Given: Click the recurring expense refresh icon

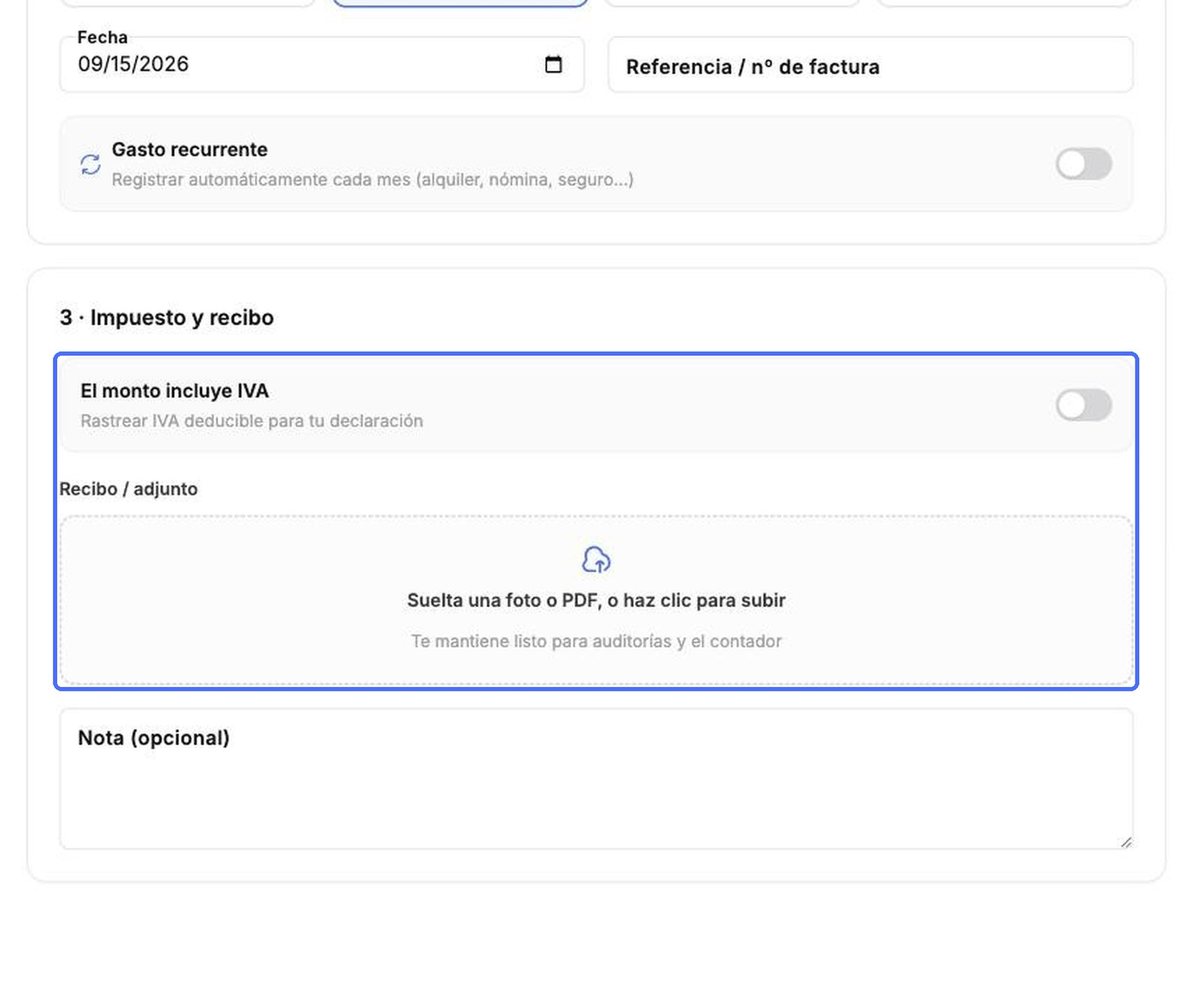Looking at the screenshot, I should [91, 164].
